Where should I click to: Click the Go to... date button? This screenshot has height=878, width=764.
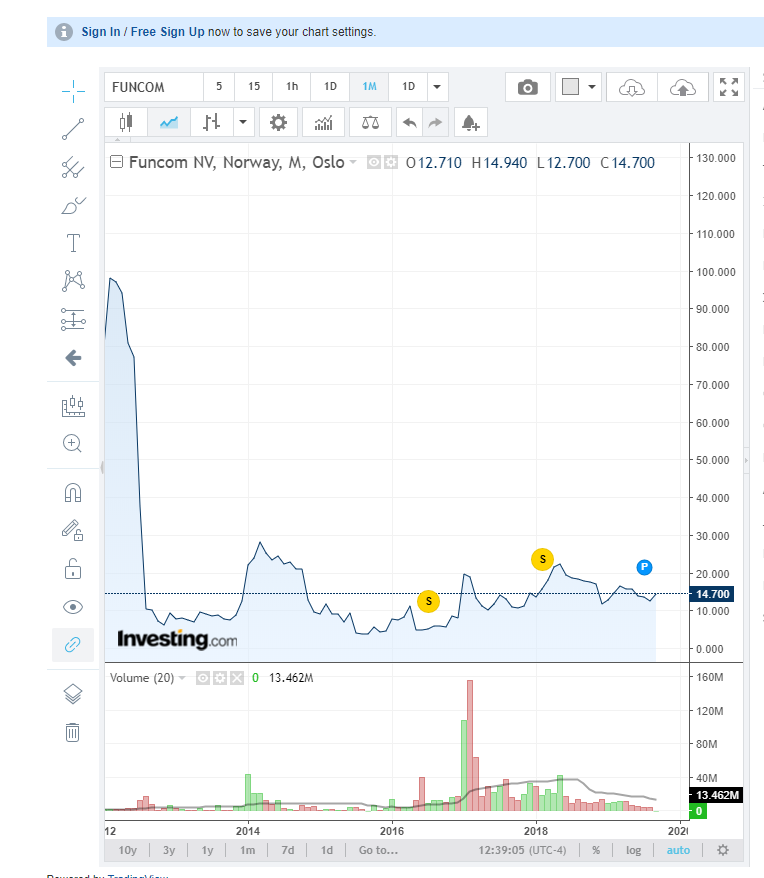tap(379, 850)
